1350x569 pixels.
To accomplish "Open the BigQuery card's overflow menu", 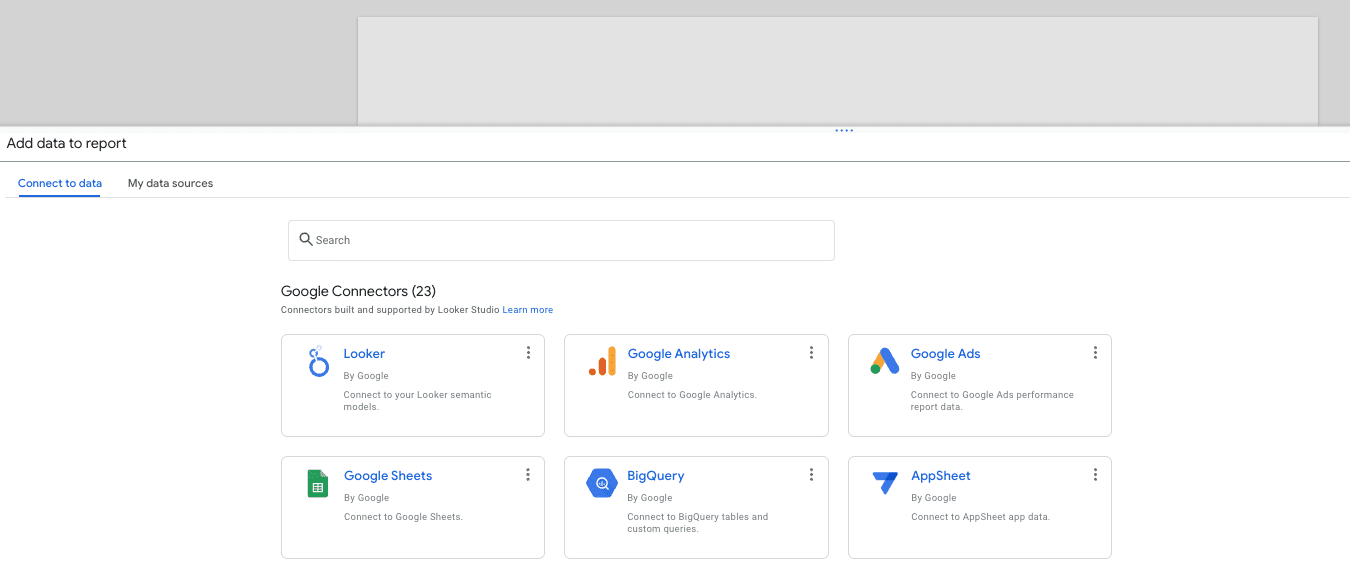I will (x=811, y=475).
